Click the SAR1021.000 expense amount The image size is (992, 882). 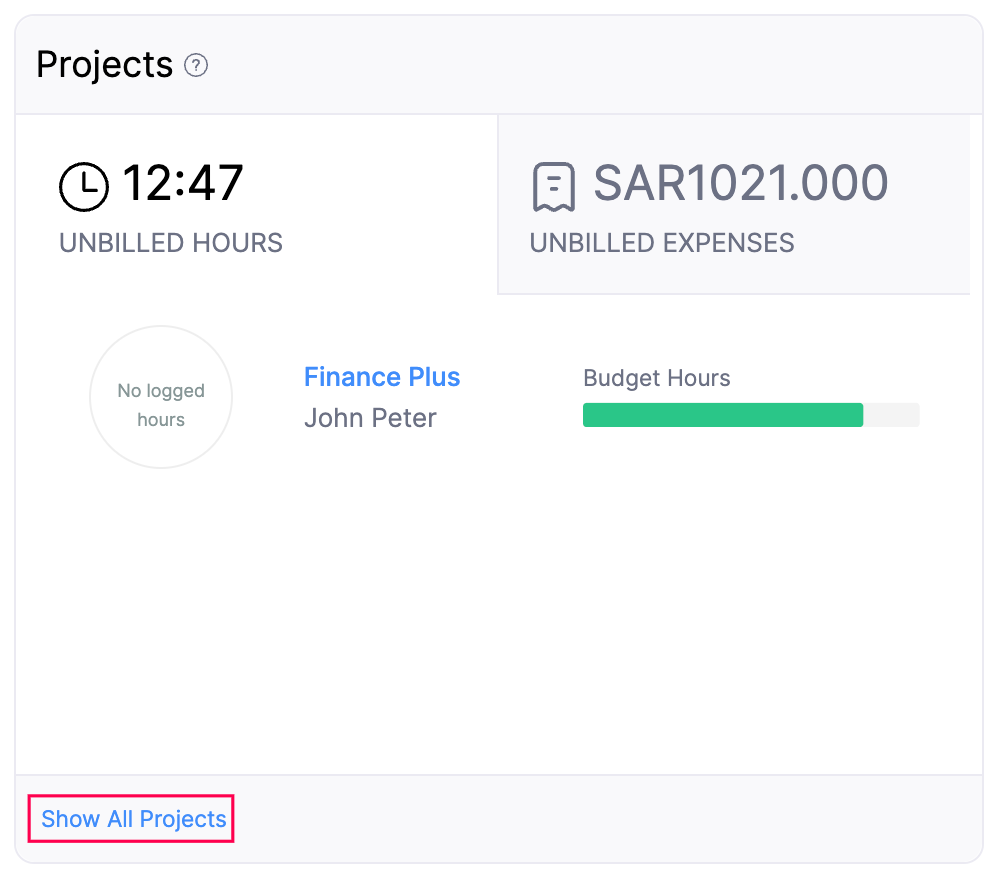point(740,183)
